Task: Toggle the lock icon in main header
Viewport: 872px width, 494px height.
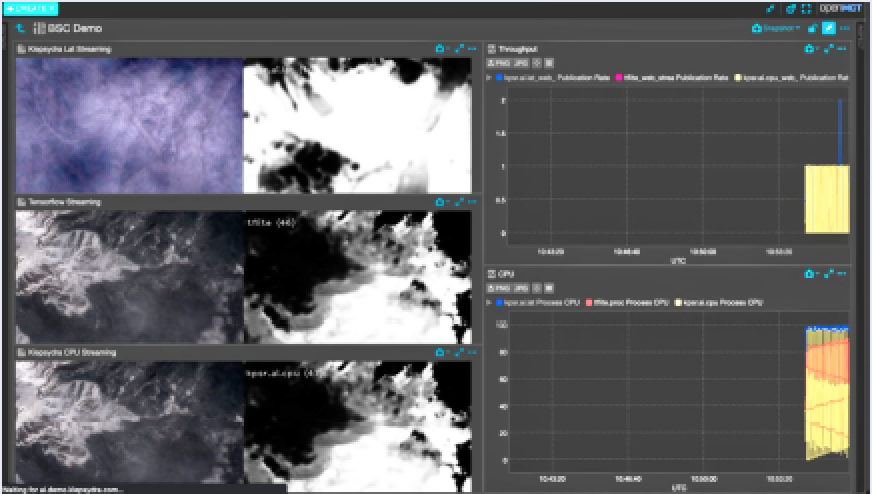Action: coord(812,28)
